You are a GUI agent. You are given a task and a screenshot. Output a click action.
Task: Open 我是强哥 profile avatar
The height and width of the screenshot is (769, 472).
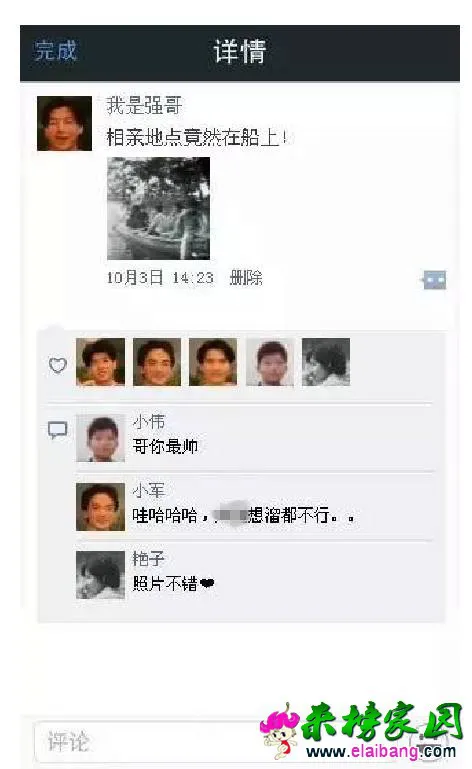pyautogui.click(x=64, y=123)
